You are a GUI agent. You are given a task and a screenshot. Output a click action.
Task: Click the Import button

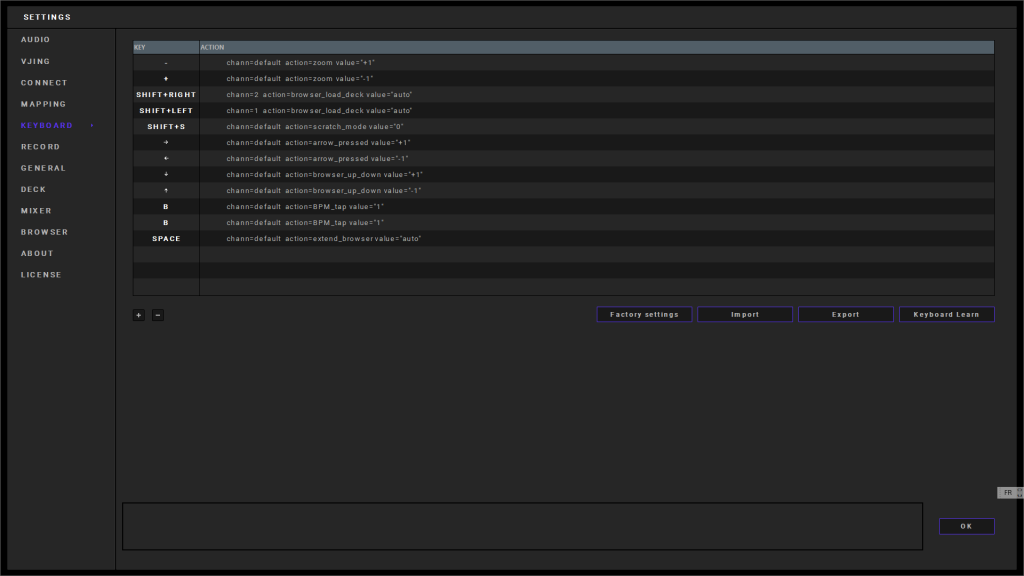[x=745, y=315]
